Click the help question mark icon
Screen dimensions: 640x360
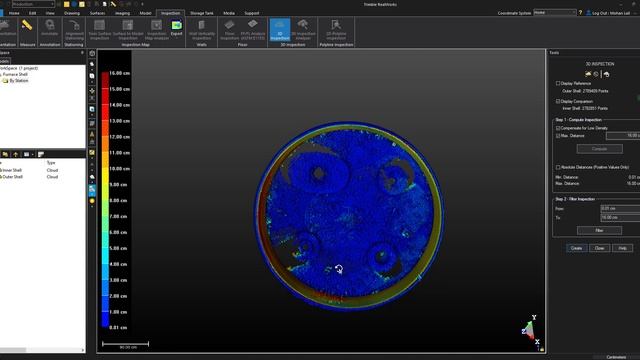click(x=580, y=13)
